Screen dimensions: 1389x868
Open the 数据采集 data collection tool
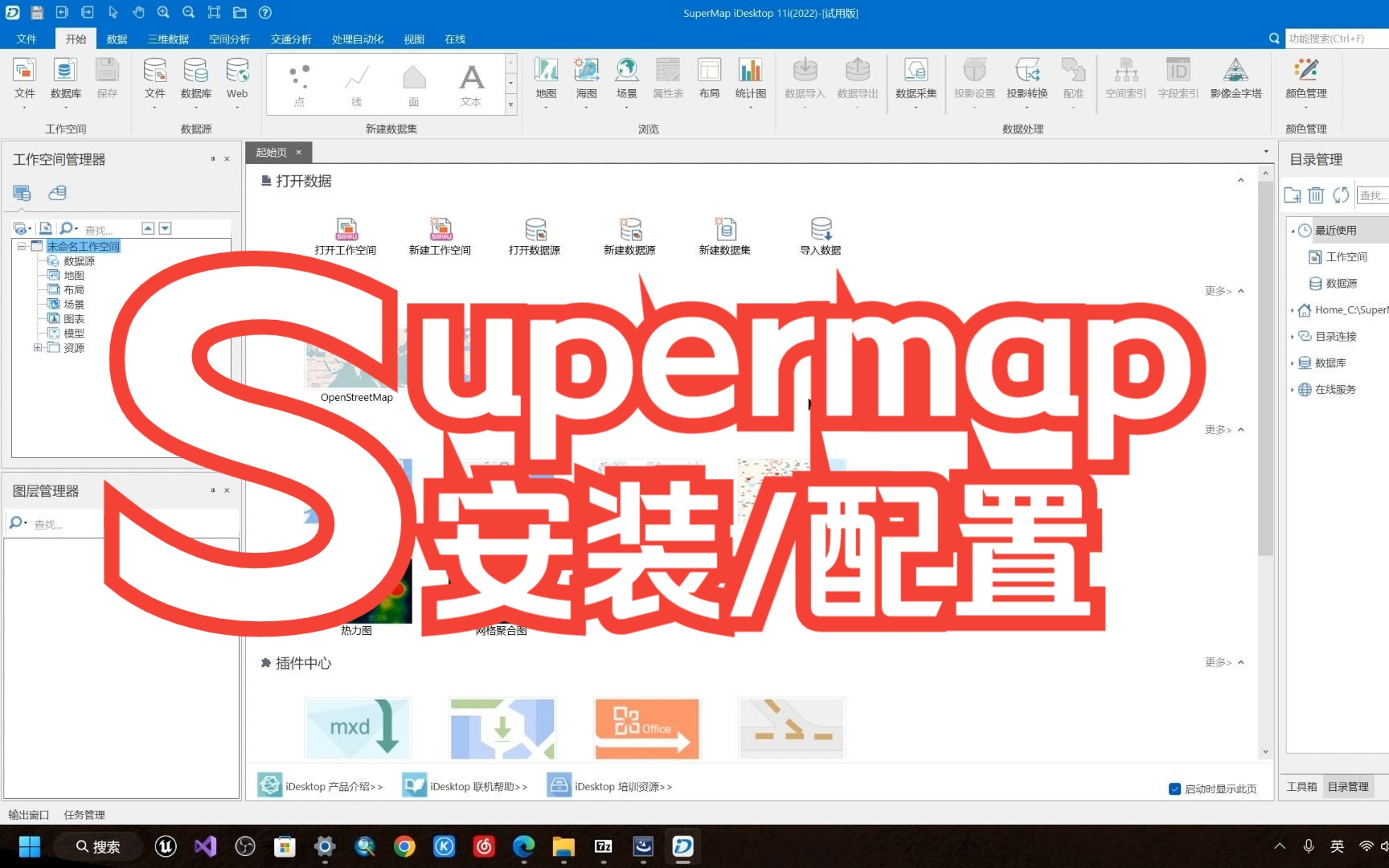(x=916, y=79)
